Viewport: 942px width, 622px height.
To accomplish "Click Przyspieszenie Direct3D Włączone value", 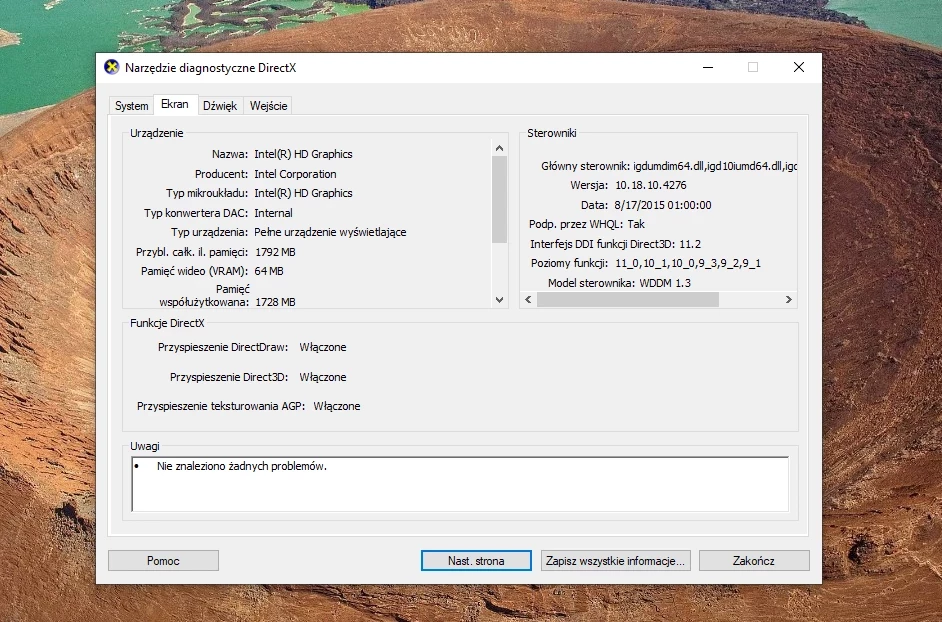I will [x=323, y=377].
